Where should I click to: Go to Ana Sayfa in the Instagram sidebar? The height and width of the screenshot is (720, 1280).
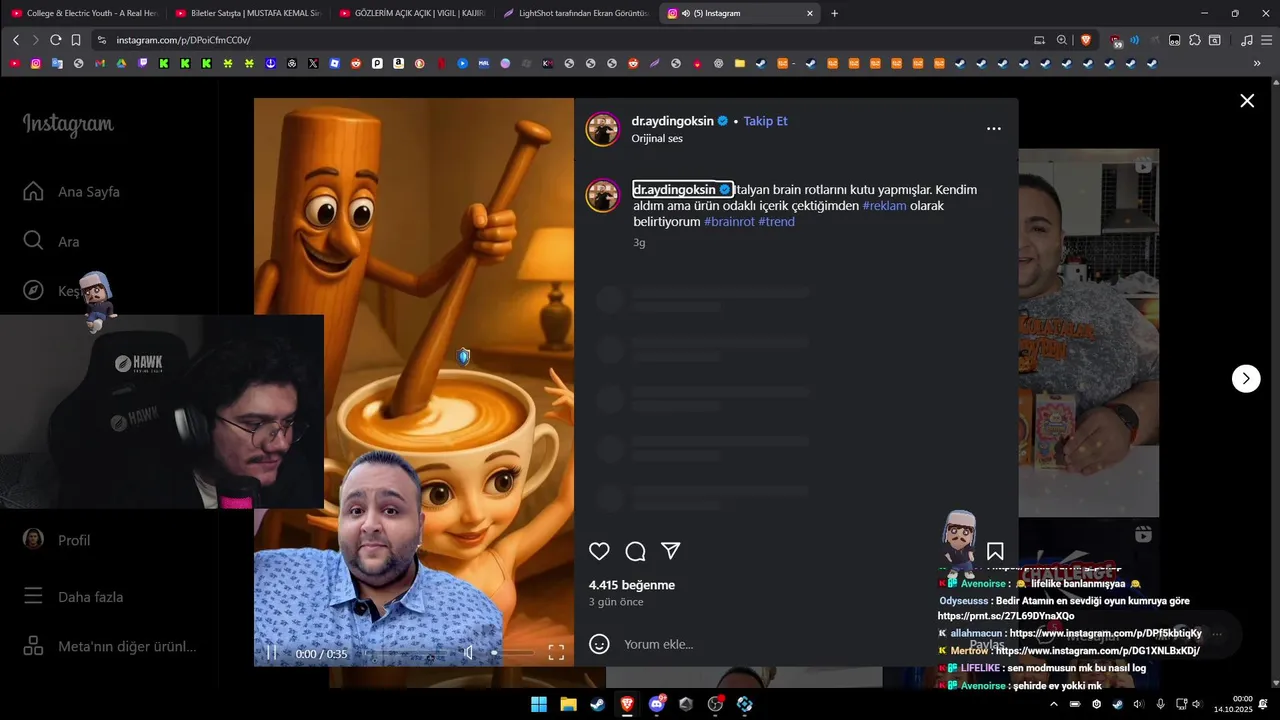point(72,192)
